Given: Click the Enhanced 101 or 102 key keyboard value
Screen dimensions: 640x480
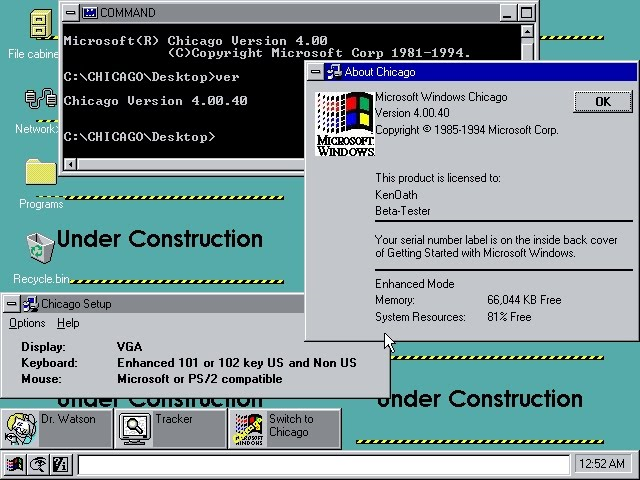Looking at the screenshot, I should pyautogui.click(x=237, y=363).
